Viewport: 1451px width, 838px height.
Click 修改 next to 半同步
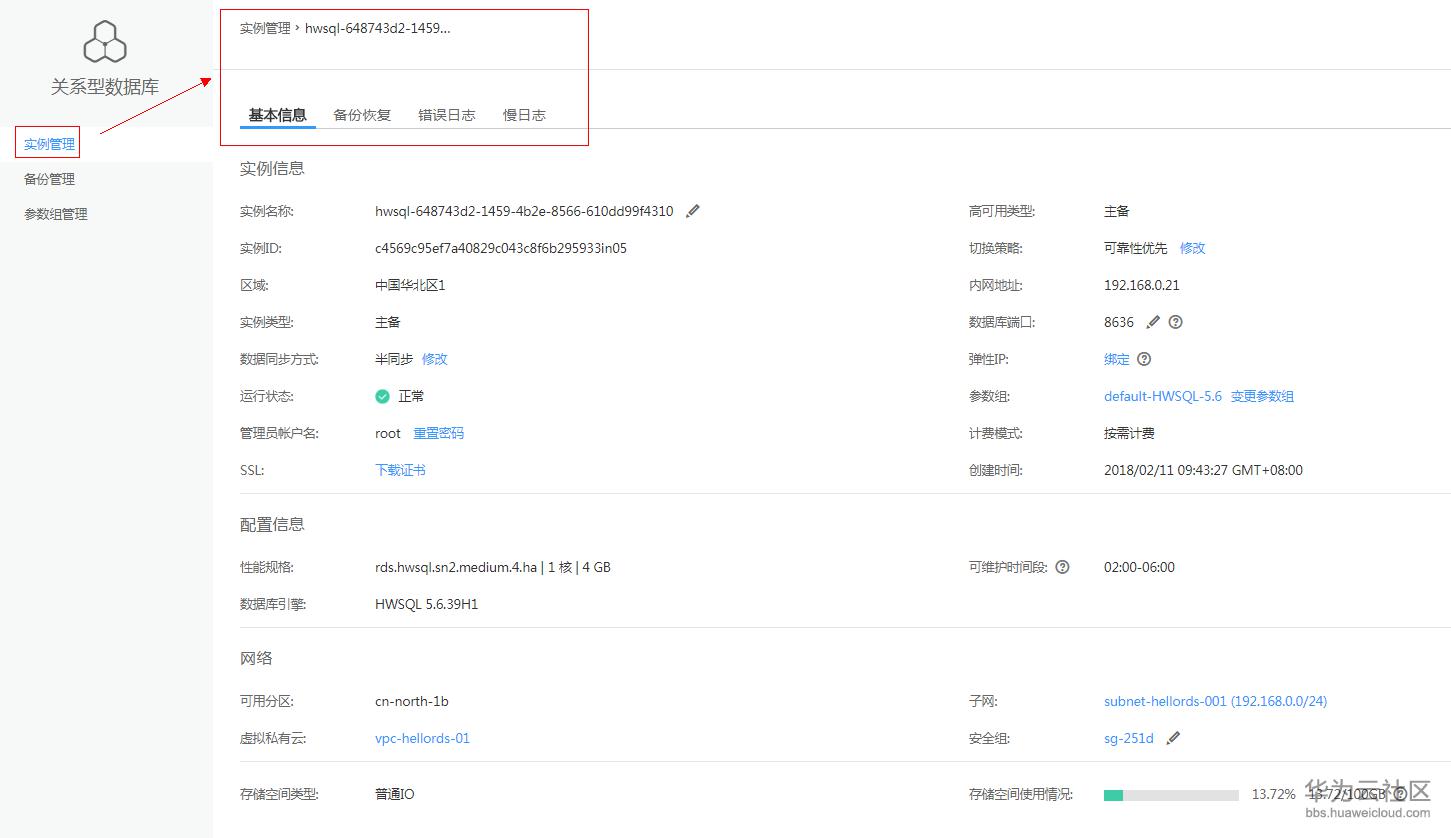click(x=434, y=359)
